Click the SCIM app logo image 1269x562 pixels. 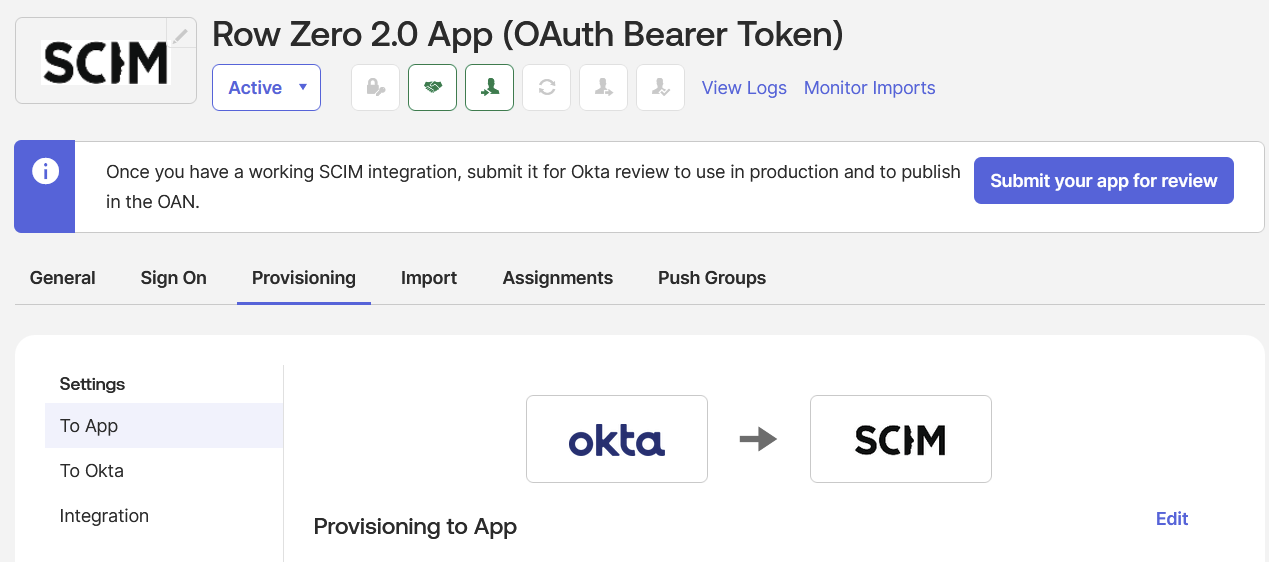(106, 61)
